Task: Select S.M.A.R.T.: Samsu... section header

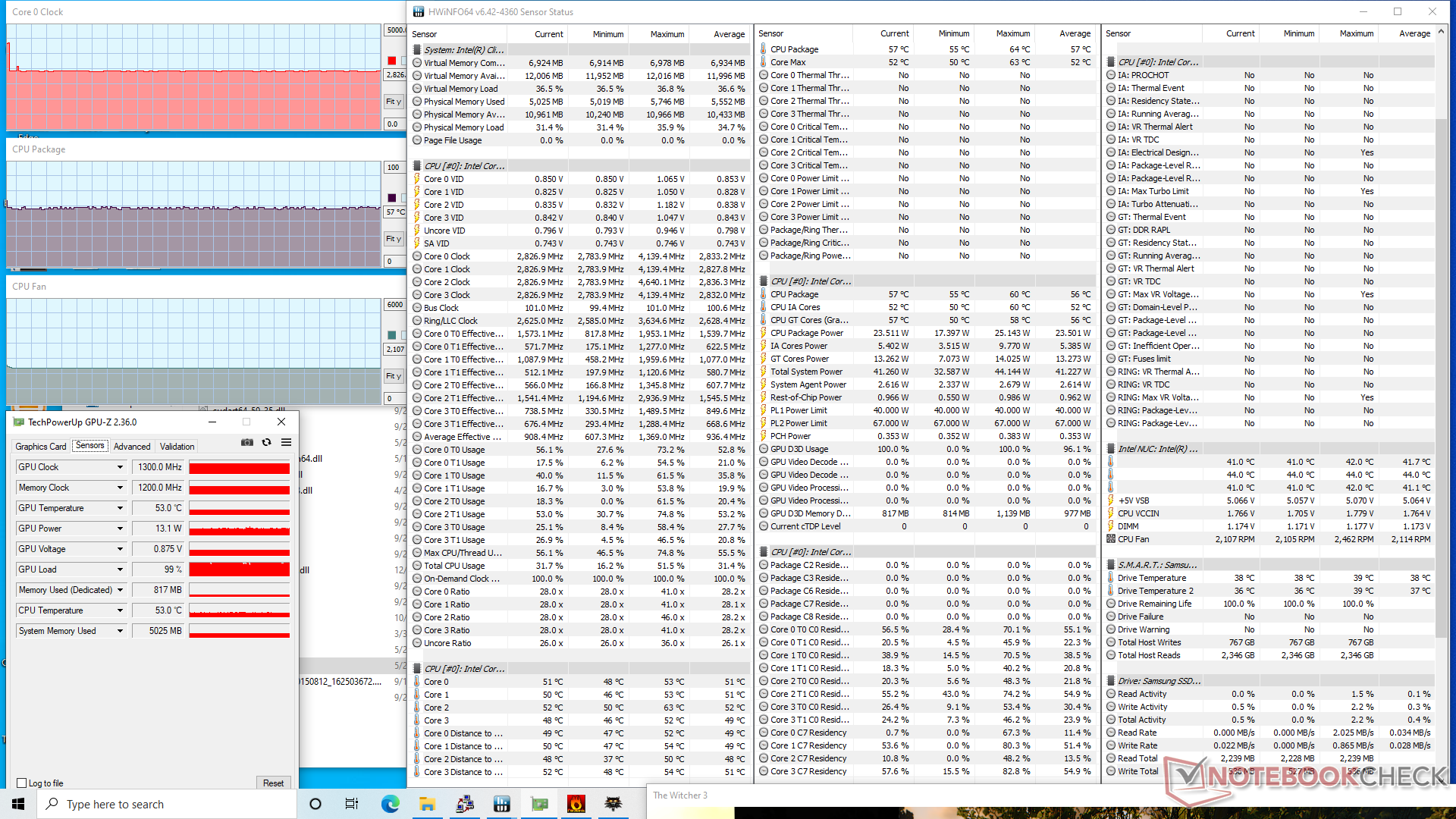Action: coord(1269,565)
